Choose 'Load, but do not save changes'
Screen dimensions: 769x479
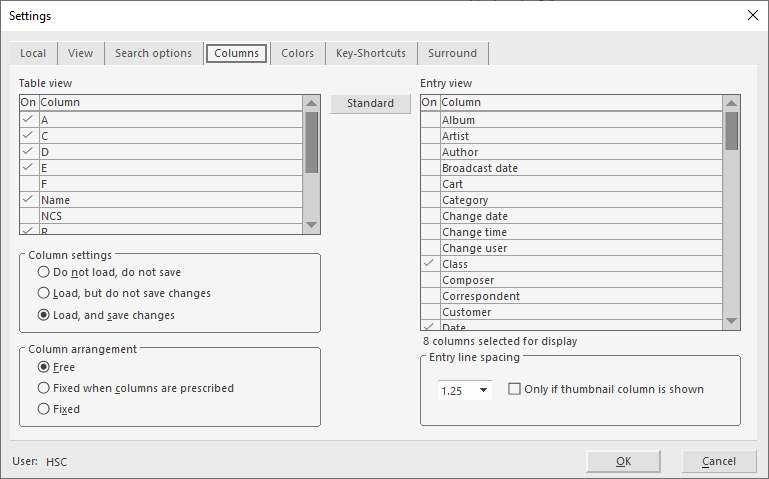pyautogui.click(x=43, y=293)
